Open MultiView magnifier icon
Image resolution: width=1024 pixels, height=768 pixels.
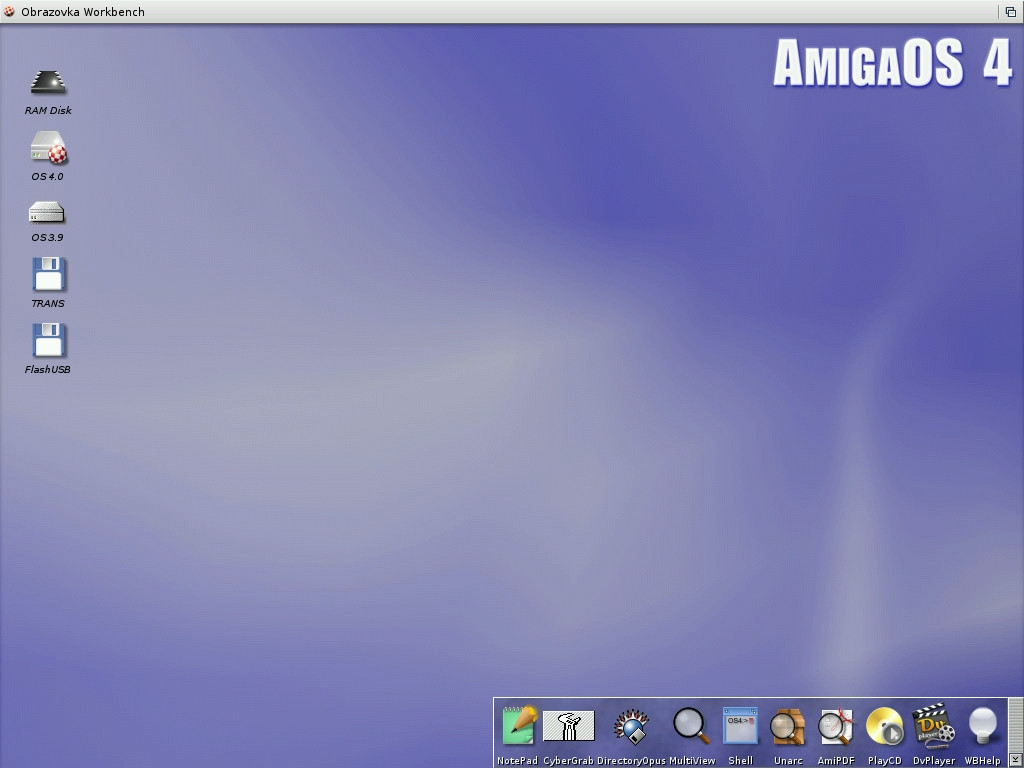(692, 726)
